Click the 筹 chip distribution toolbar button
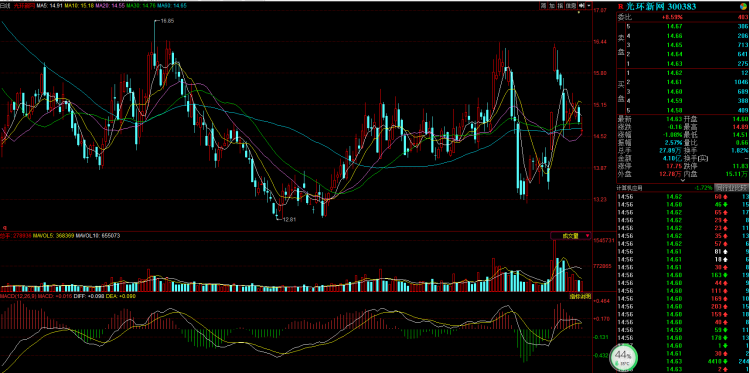 tap(543, 6)
